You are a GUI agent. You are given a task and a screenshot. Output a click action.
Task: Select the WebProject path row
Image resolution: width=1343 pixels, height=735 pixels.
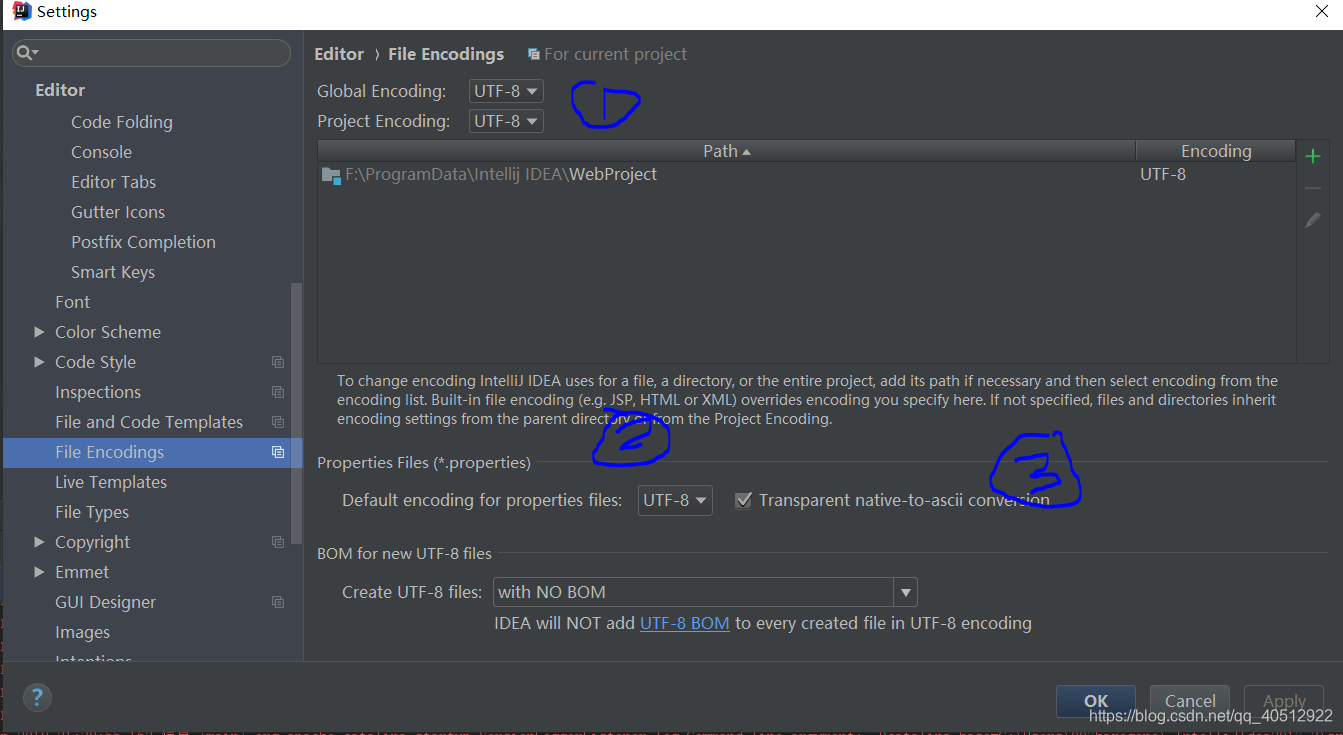click(x=807, y=174)
